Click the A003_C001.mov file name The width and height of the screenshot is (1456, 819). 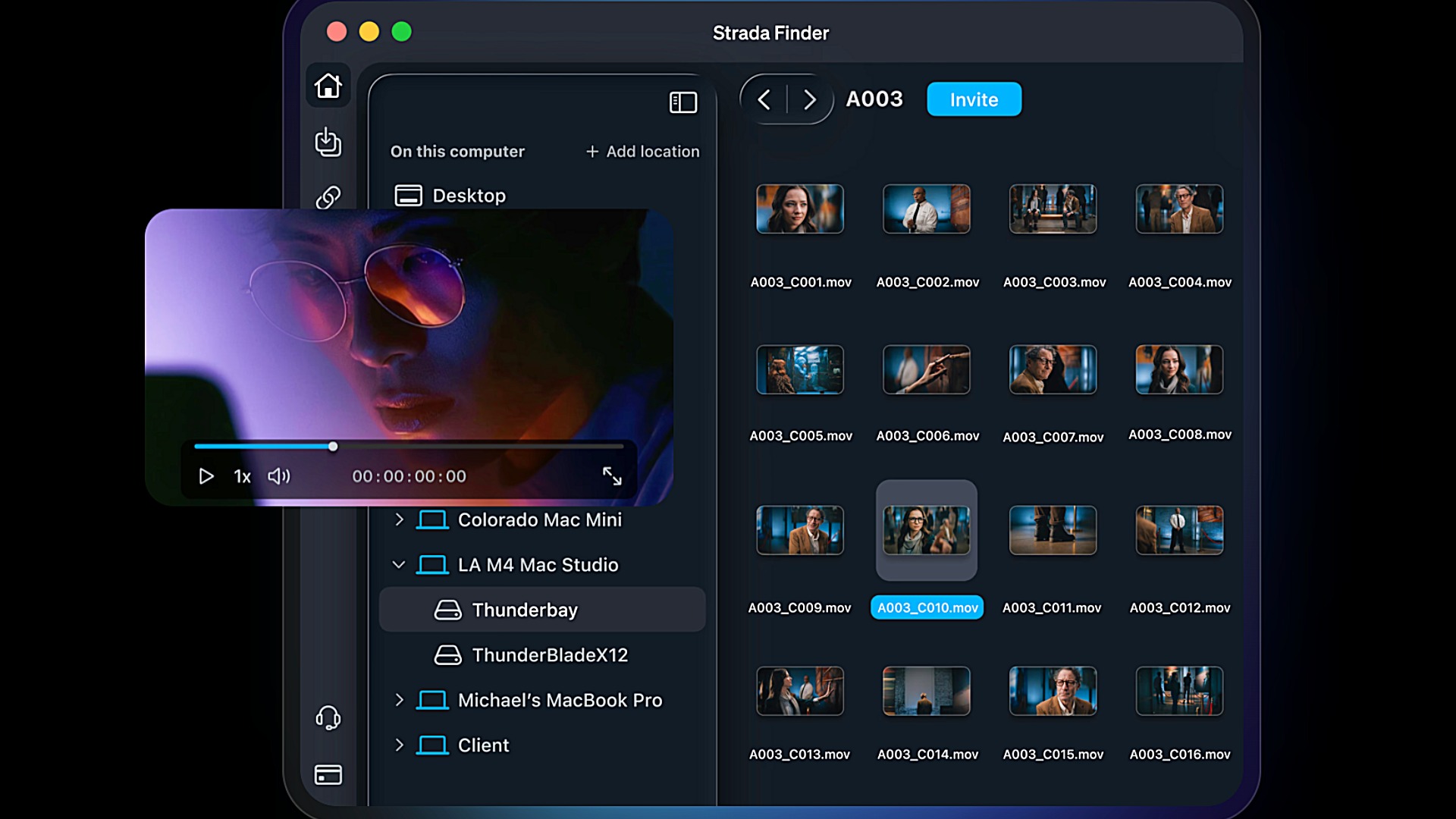(x=801, y=282)
